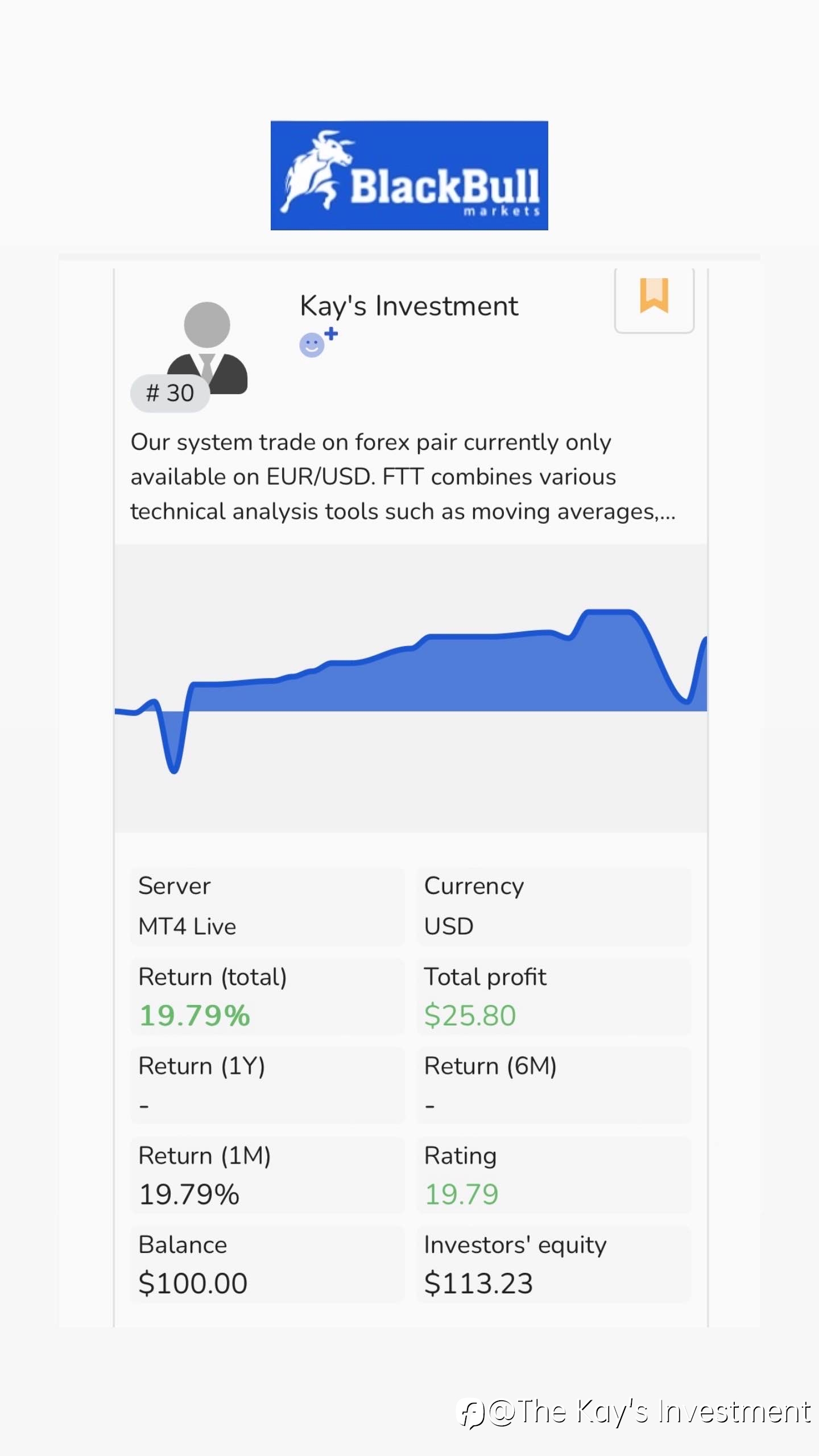Click the Total profit $25.80 value
This screenshot has width=819, height=1456.
pos(470,1016)
